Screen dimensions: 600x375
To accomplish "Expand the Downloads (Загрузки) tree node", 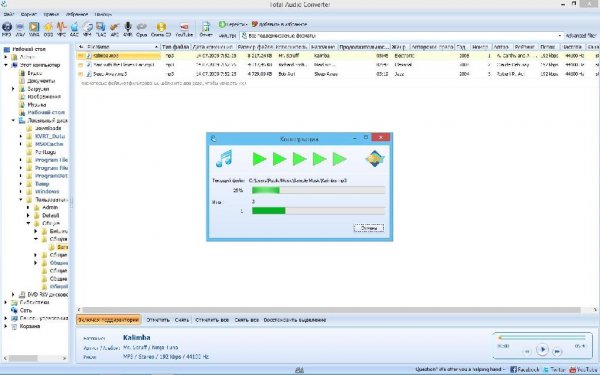I will [13, 89].
